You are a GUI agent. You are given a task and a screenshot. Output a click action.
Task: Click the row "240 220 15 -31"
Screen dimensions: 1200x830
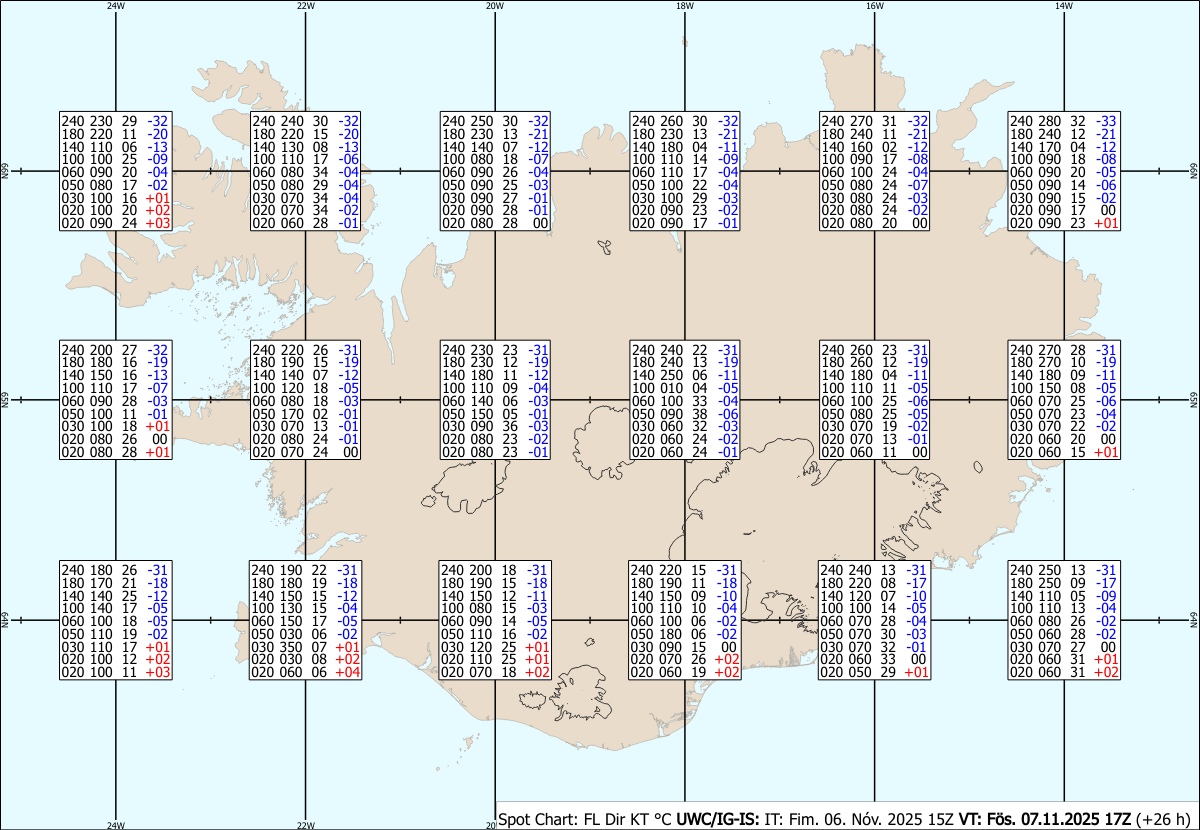pos(685,569)
